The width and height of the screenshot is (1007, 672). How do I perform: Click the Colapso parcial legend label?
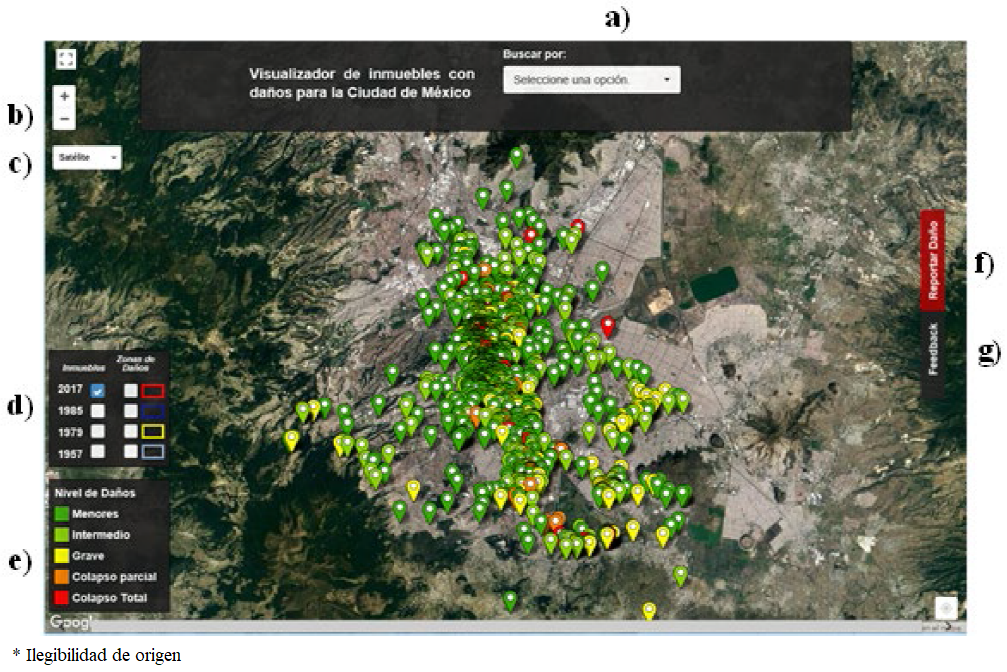click(x=114, y=577)
